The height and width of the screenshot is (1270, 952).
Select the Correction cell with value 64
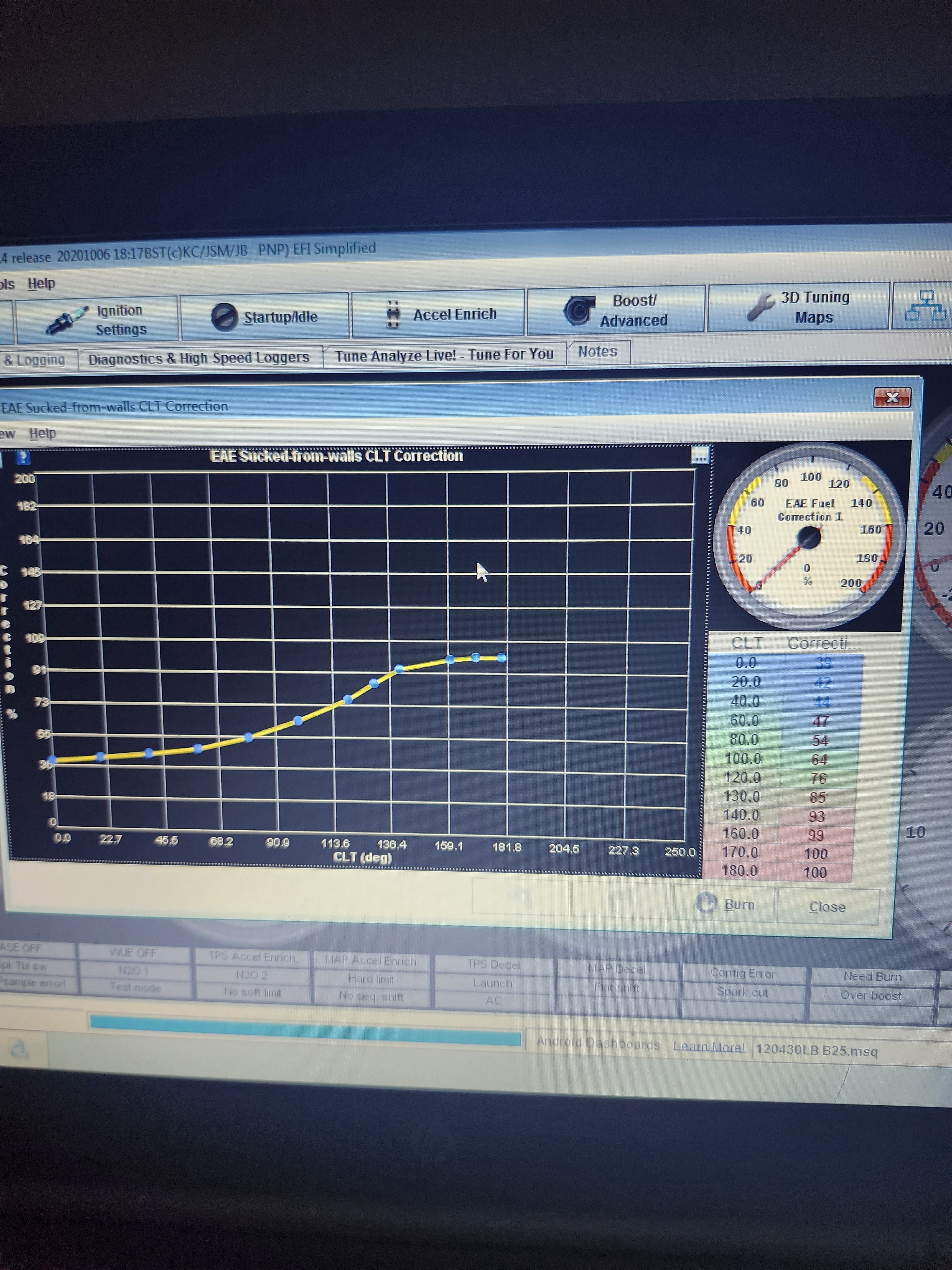819,760
